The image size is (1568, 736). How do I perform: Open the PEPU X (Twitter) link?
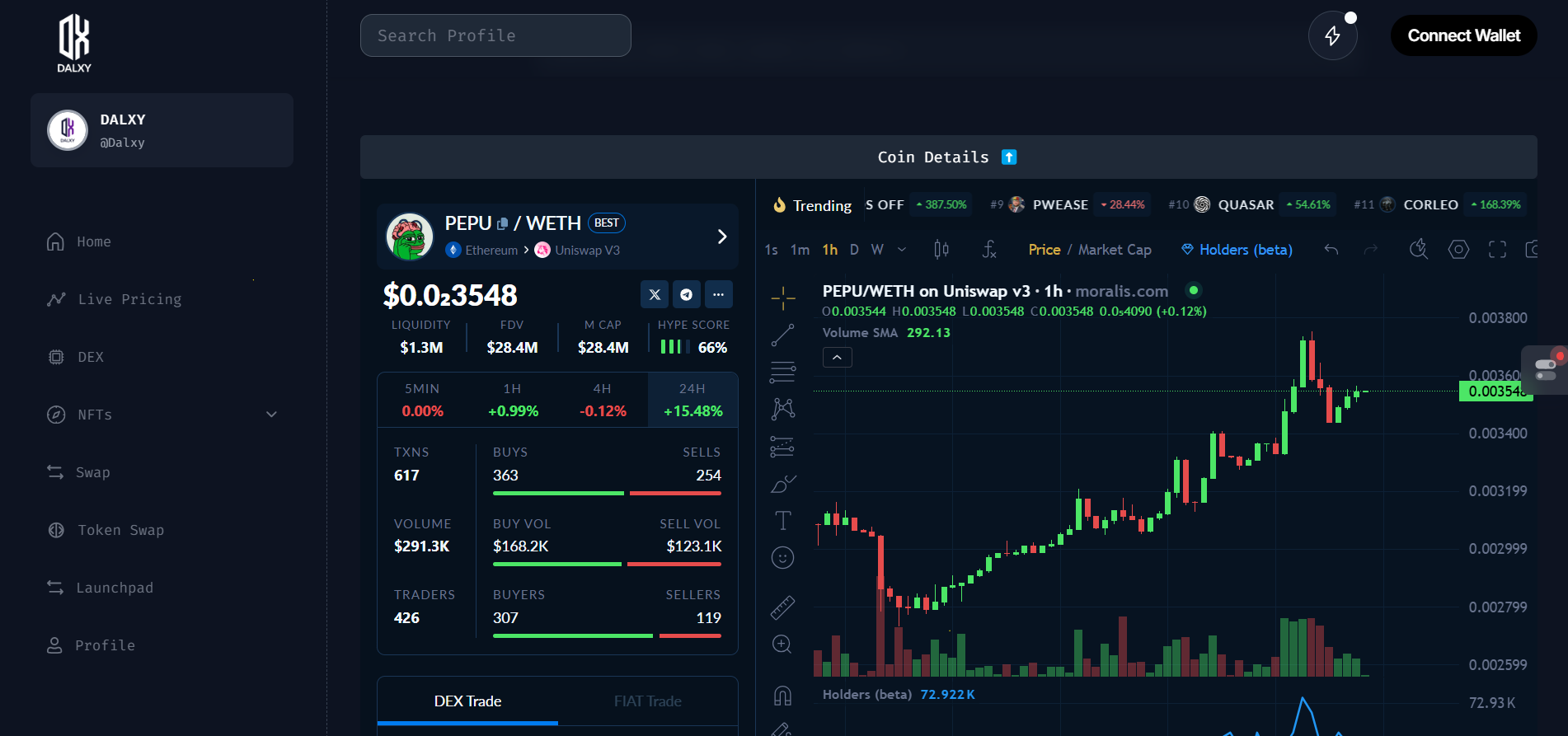[x=655, y=294]
